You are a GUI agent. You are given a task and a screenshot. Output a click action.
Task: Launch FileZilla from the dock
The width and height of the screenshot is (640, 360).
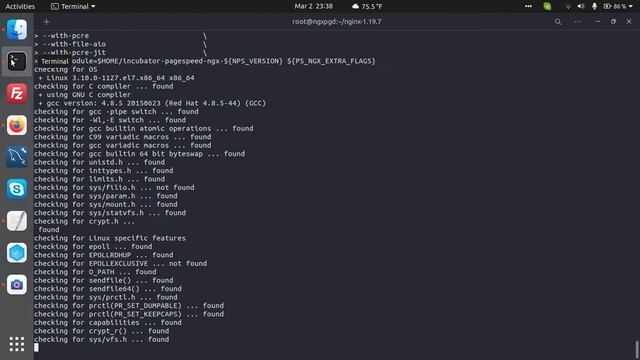(17, 93)
